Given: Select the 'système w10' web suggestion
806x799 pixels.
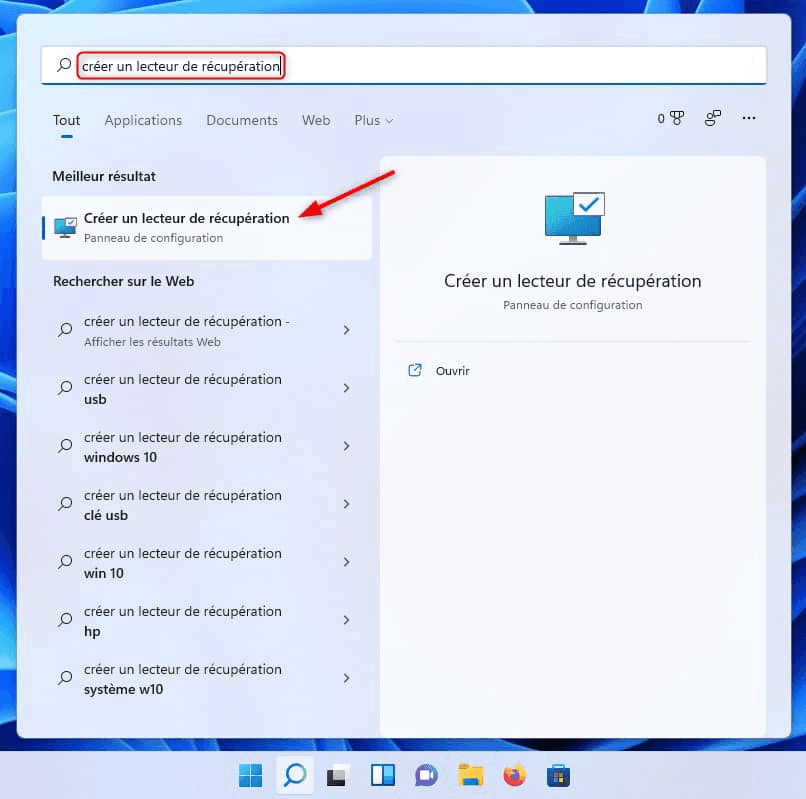Looking at the screenshot, I should [207, 679].
